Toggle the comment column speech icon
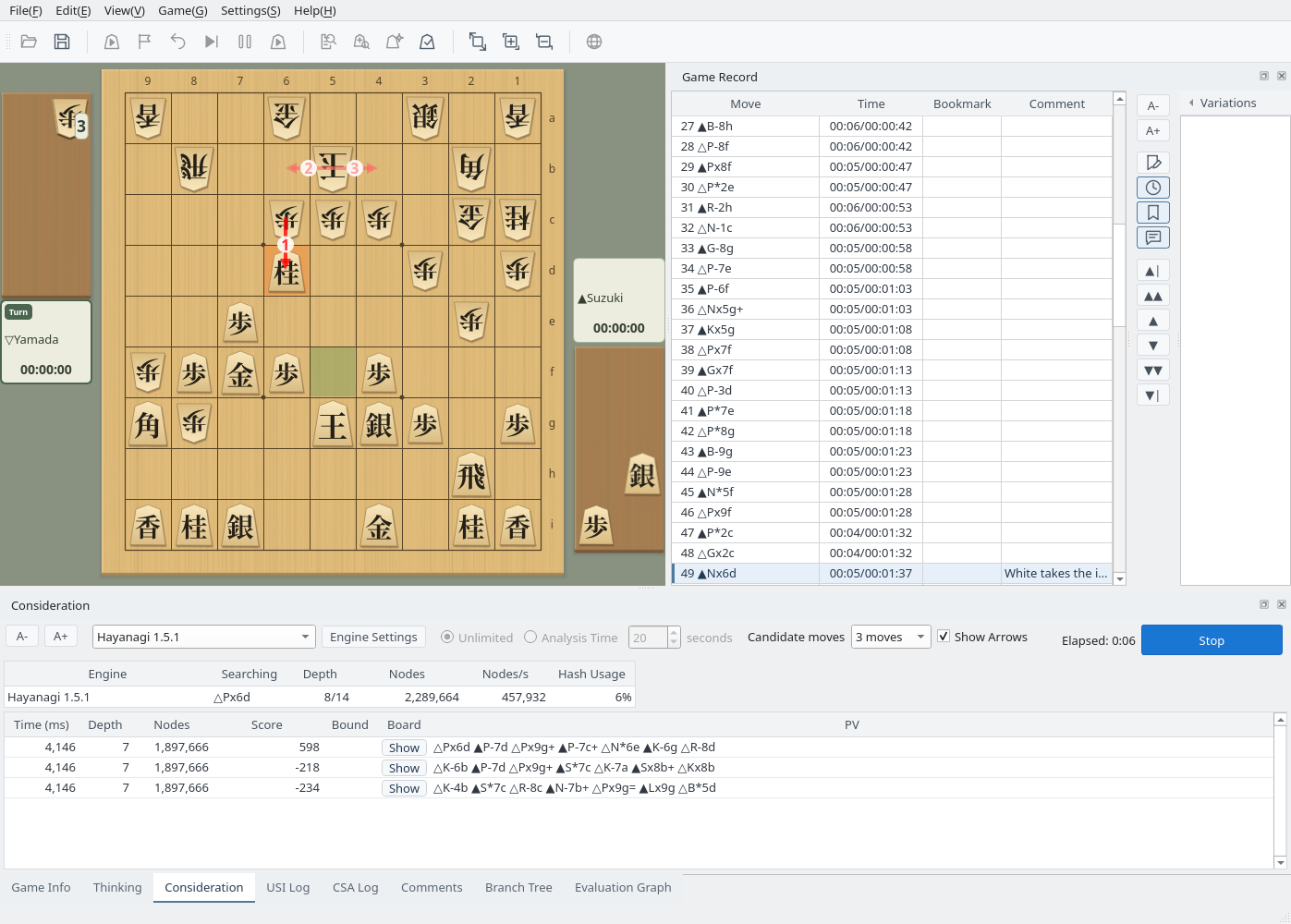 point(1153,237)
